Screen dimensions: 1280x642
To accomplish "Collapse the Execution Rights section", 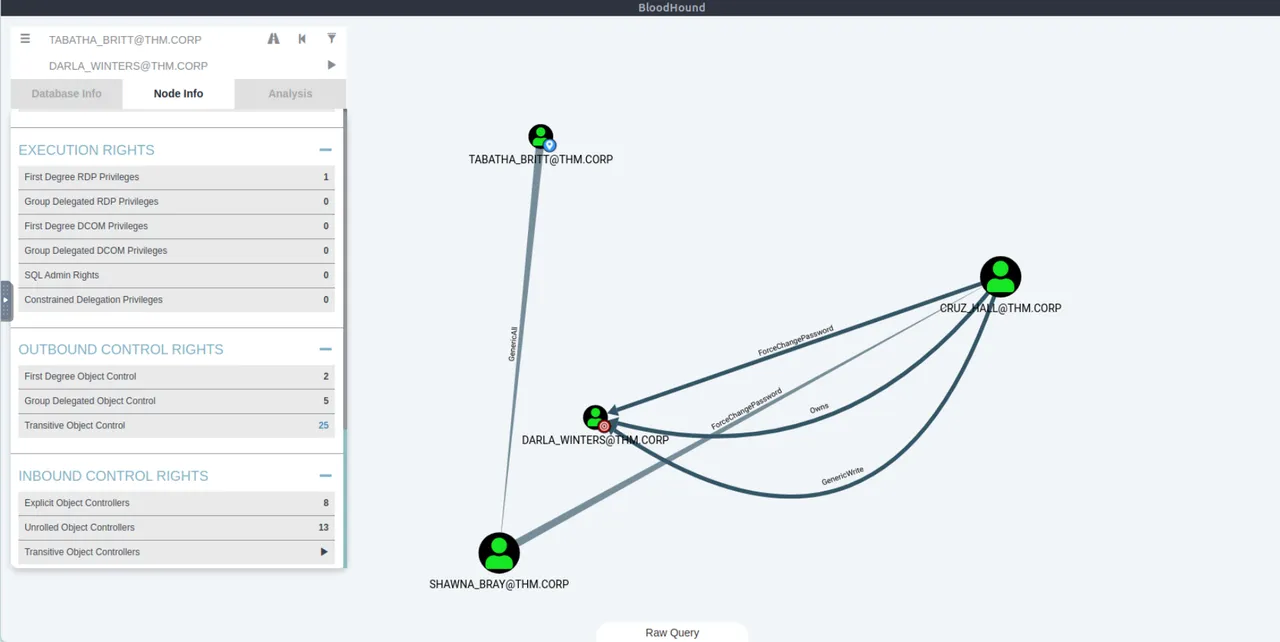I will pos(325,150).
